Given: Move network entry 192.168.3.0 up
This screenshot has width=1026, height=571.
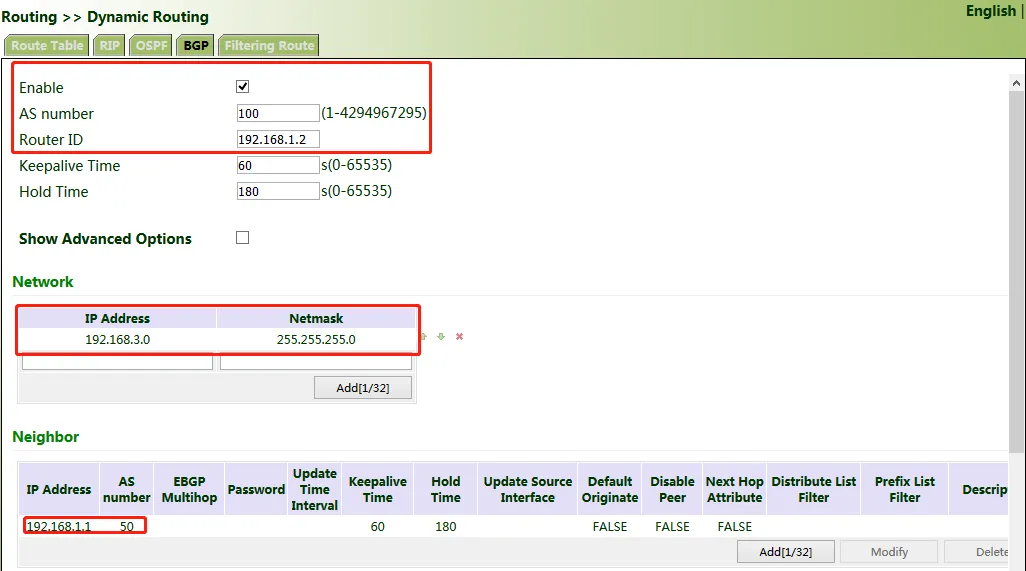Looking at the screenshot, I should coord(424,336).
